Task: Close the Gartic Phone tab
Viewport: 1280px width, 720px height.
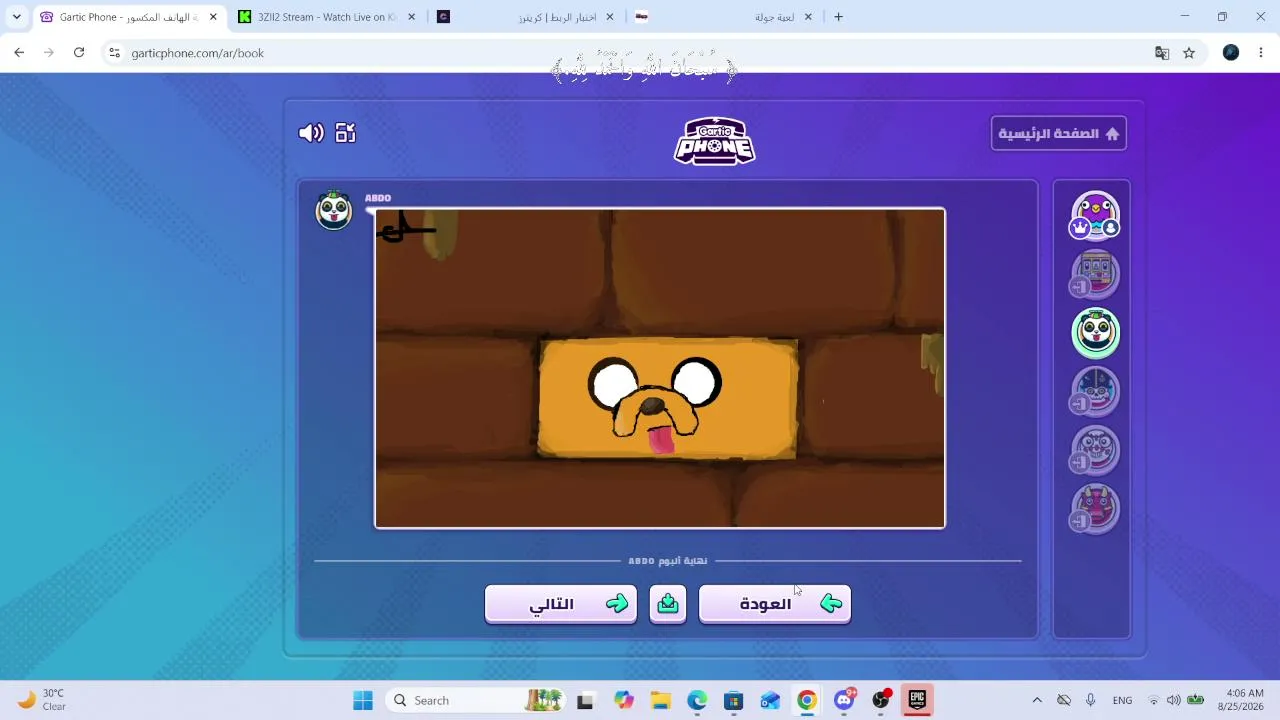Action: point(213,17)
